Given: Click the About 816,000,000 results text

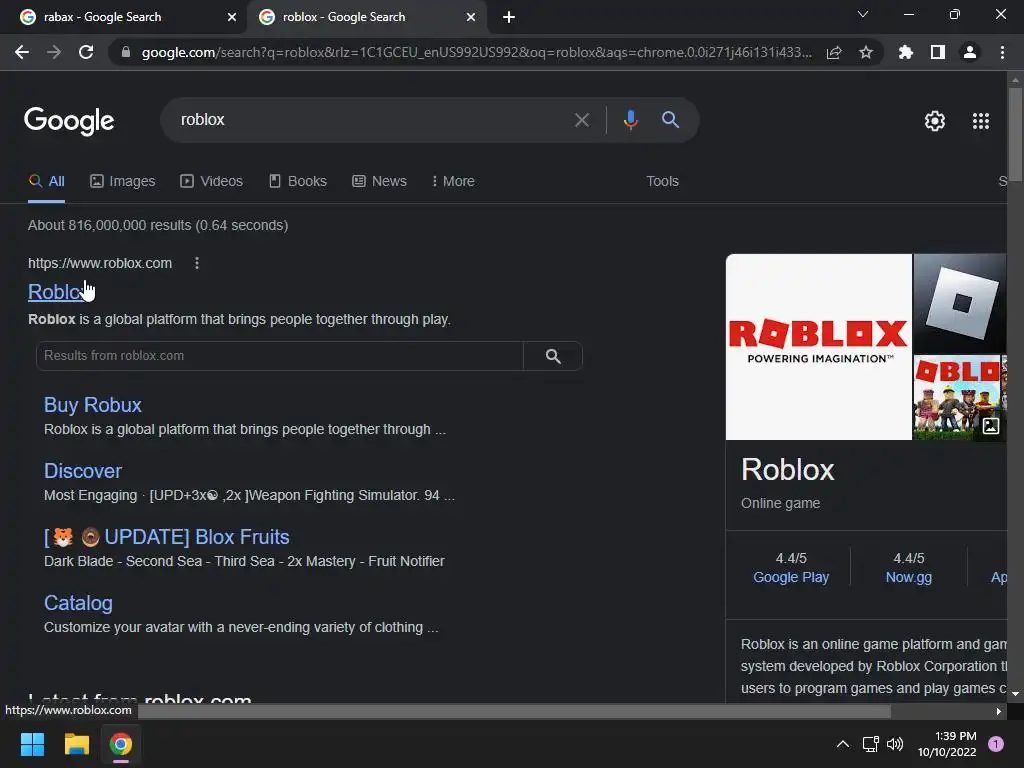Looking at the screenshot, I should click(158, 225).
